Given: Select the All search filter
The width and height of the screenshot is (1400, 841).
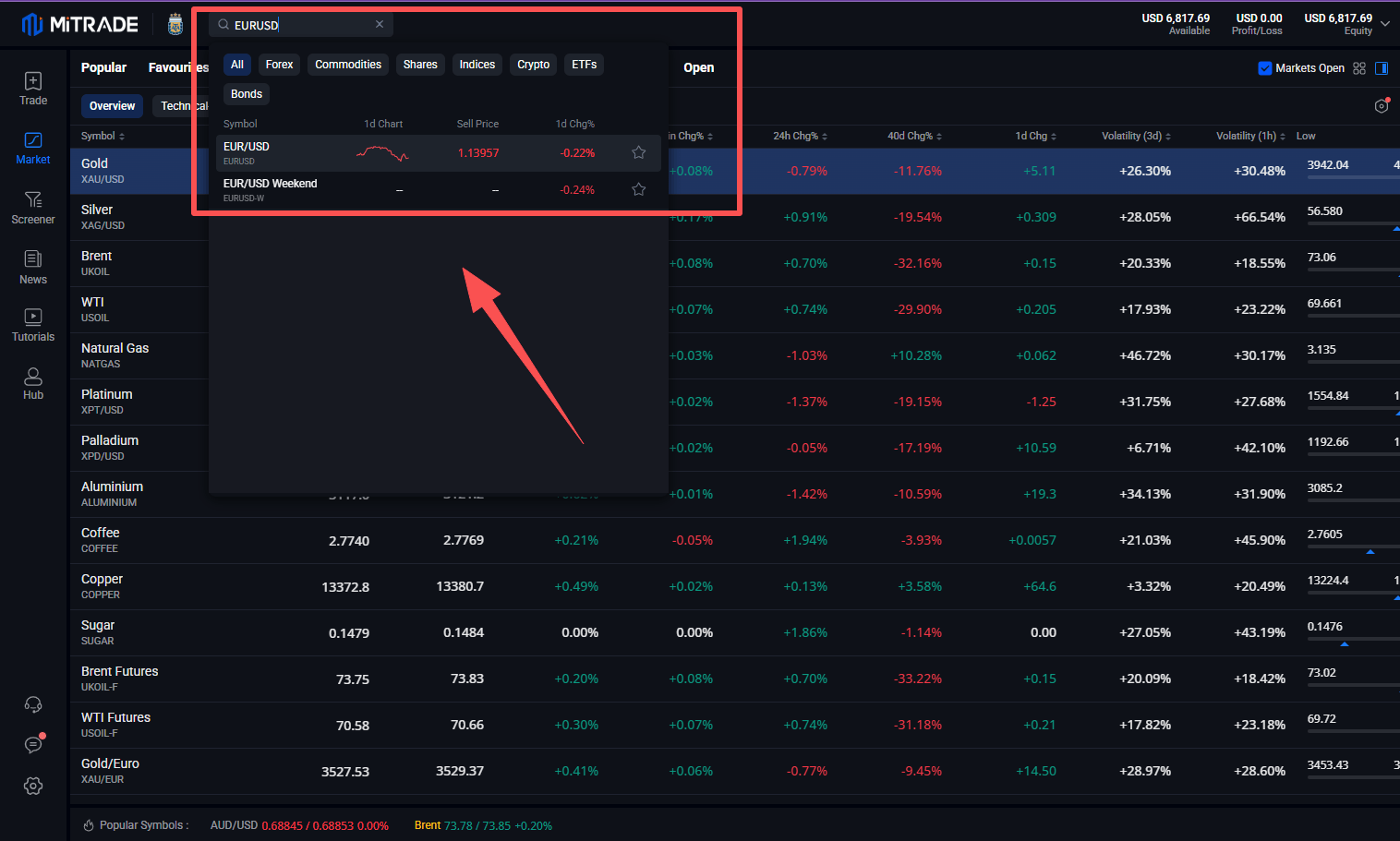Looking at the screenshot, I should pos(237,65).
